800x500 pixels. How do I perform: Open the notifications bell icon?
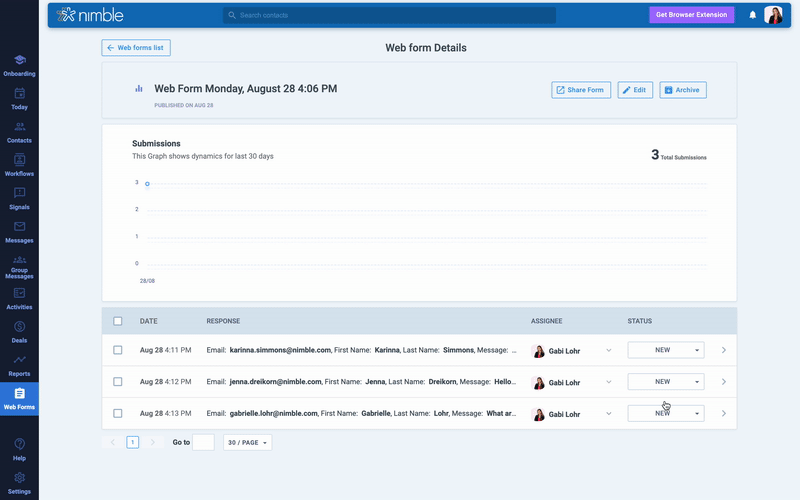pos(753,15)
